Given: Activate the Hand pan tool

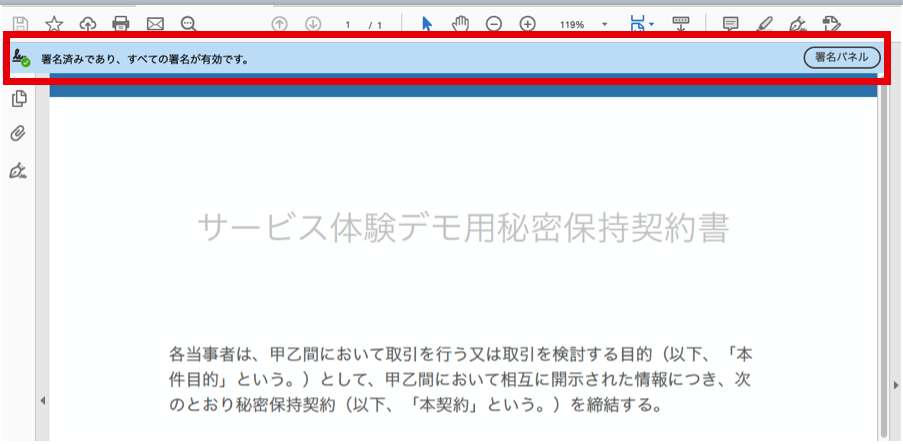Looking at the screenshot, I should tap(460, 24).
